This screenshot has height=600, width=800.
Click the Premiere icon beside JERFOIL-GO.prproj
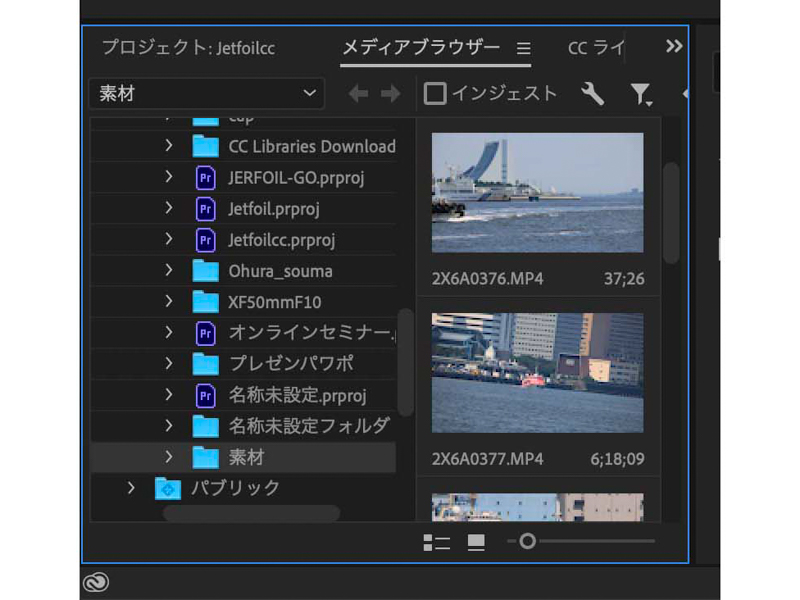[x=205, y=177]
